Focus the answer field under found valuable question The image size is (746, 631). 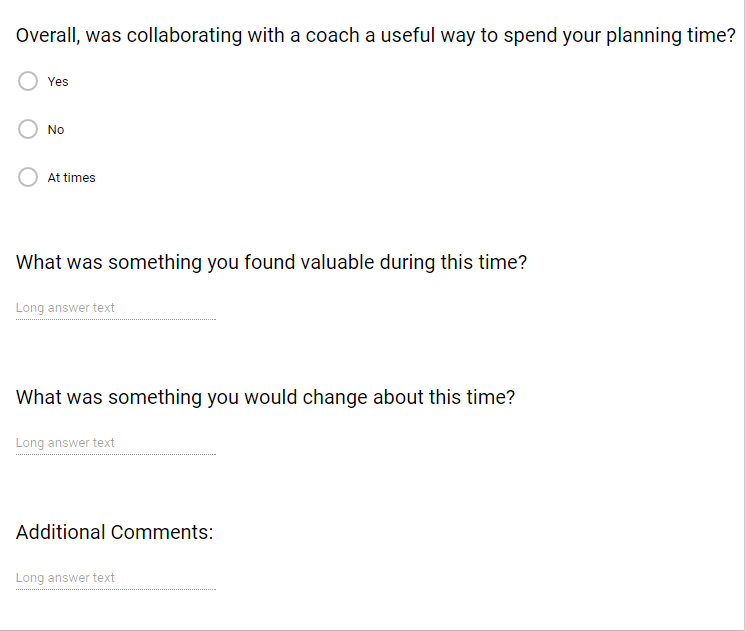tap(116, 308)
